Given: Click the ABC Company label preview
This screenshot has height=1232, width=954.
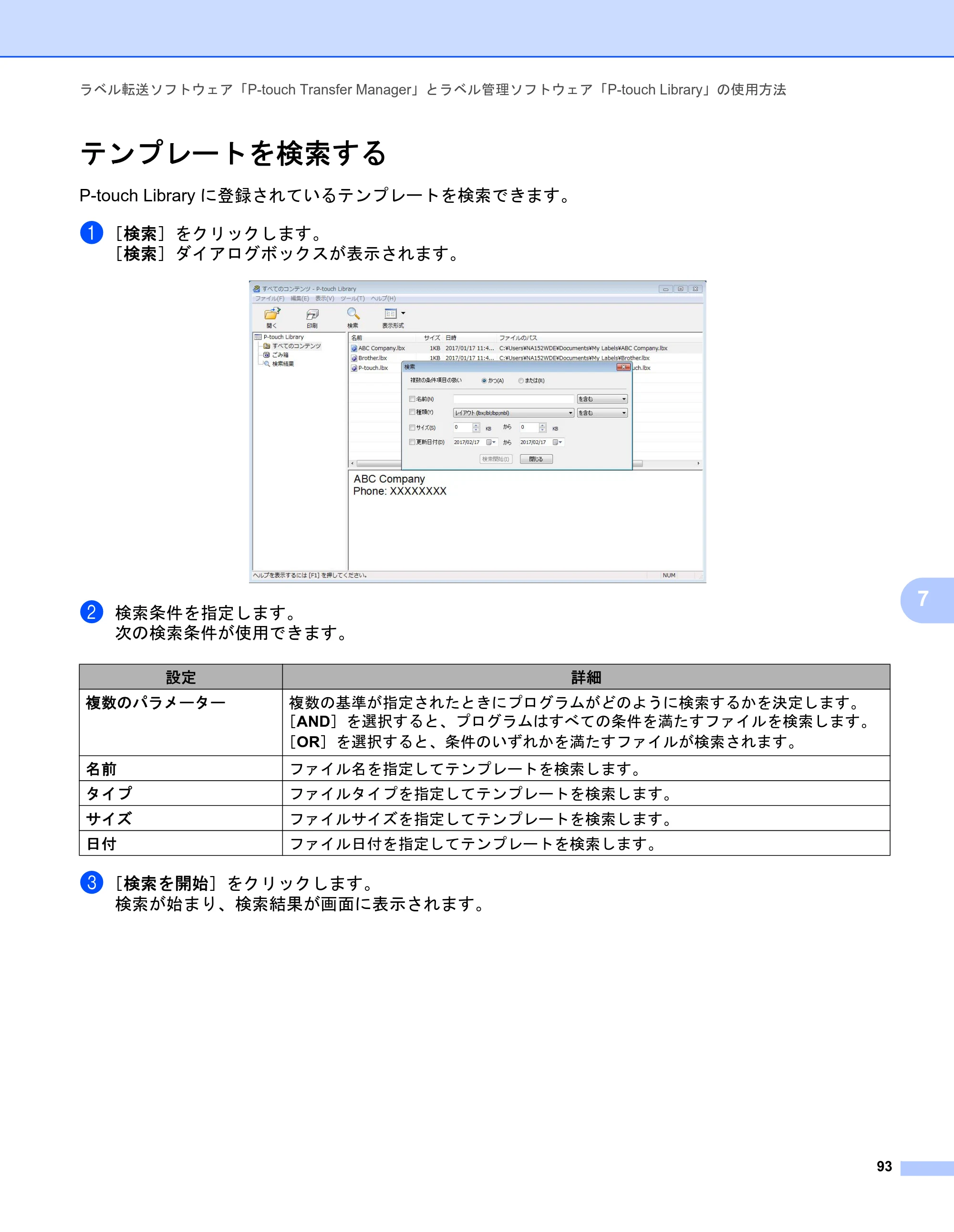Looking at the screenshot, I should pyautogui.click(x=400, y=485).
